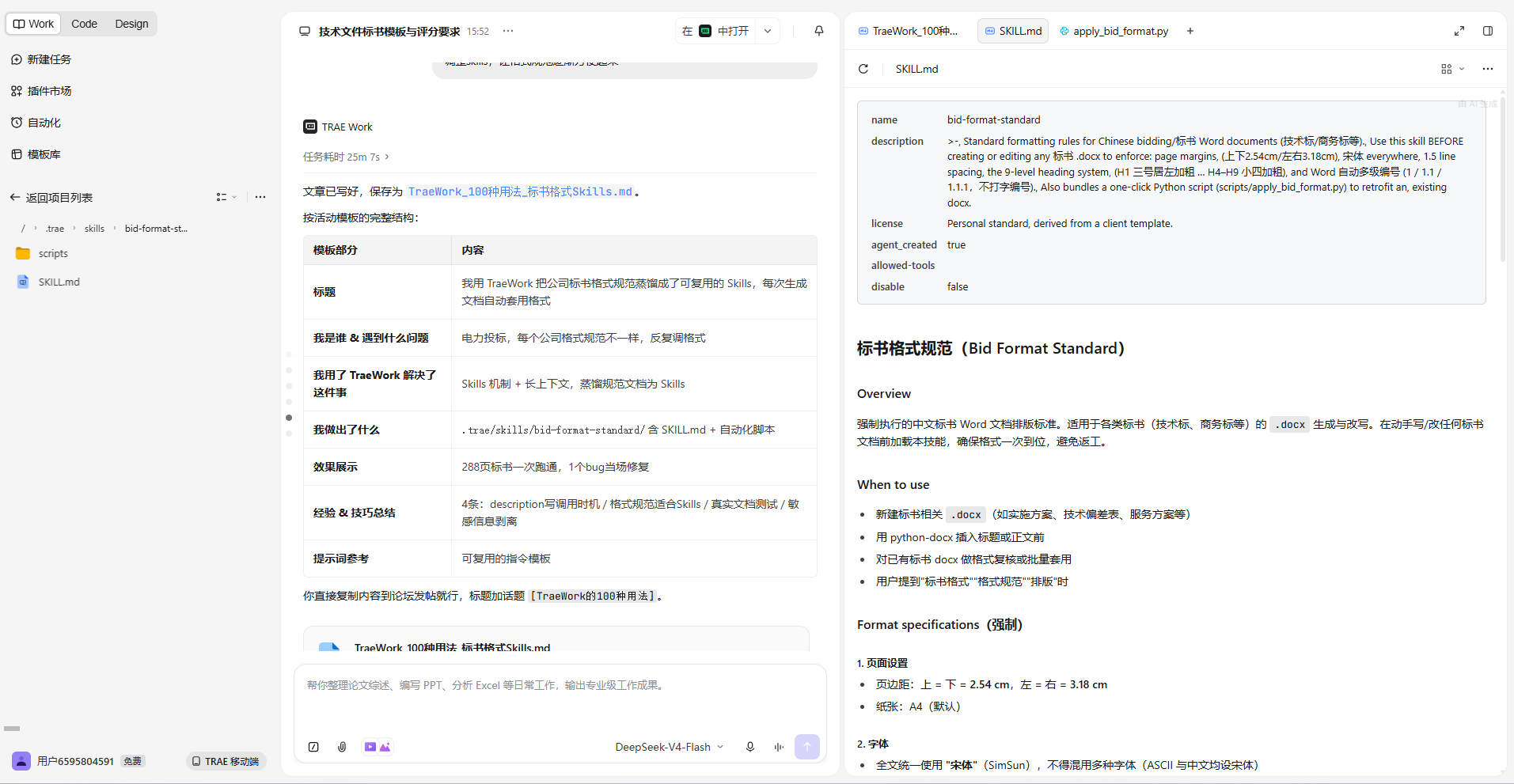The width and height of the screenshot is (1514, 784).
Task: Open SKILL.md in the file list
Action: click(59, 282)
